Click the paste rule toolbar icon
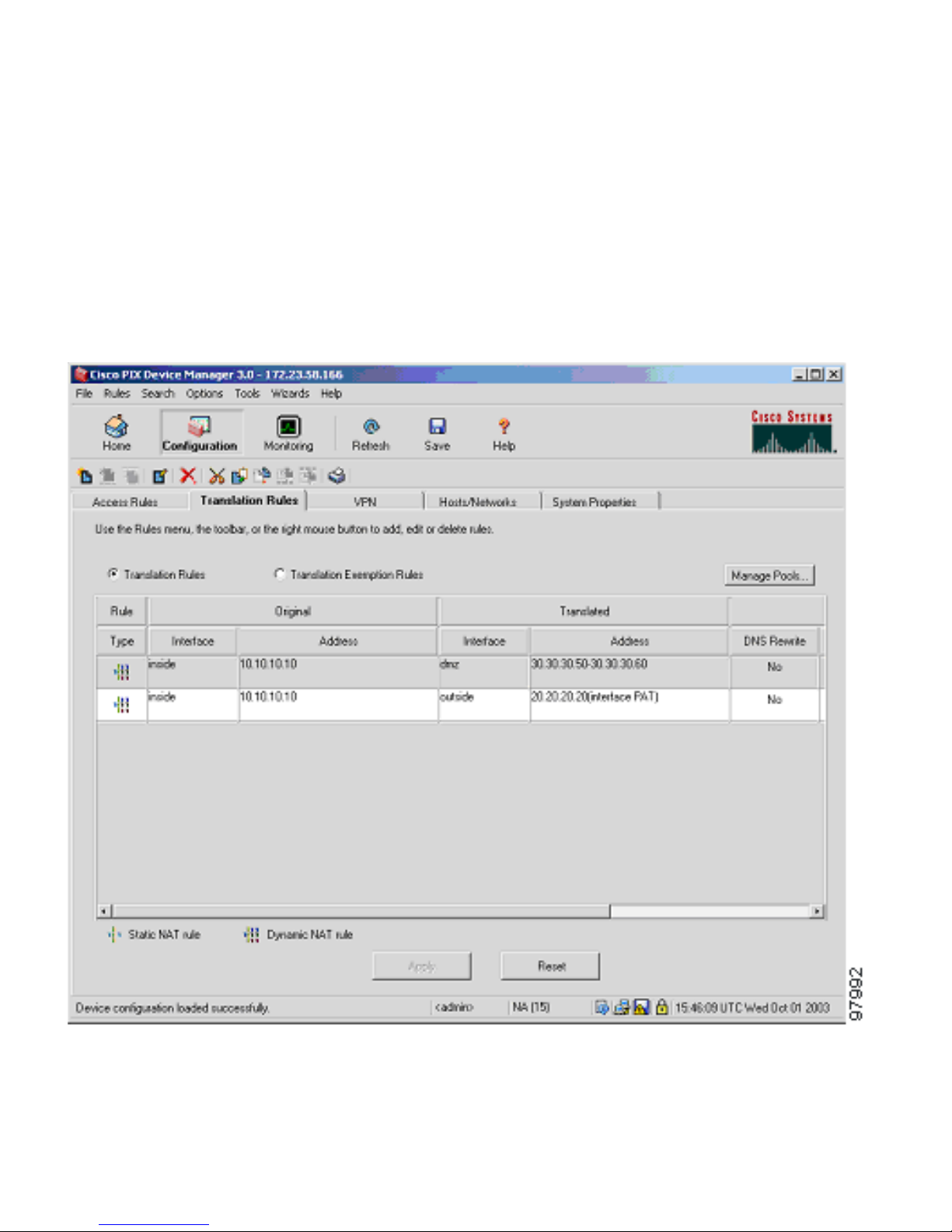The width and height of the screenshot is (952, 1232). point(262,476)
